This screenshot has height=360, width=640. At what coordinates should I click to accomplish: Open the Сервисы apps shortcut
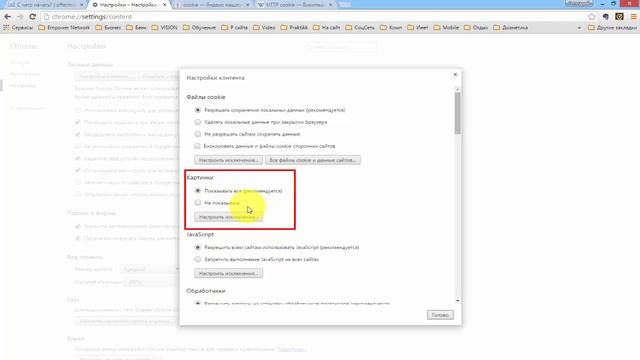tap(18, 28)
